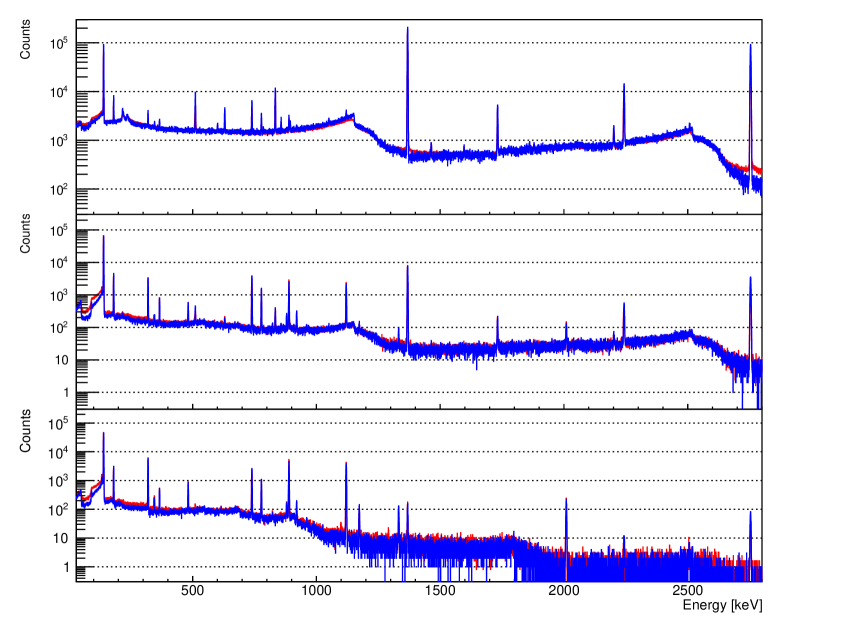This screenshot has height=625, width=847.
Task: Click the 1500 tick label on the energy axis
Action: [440, 590]
